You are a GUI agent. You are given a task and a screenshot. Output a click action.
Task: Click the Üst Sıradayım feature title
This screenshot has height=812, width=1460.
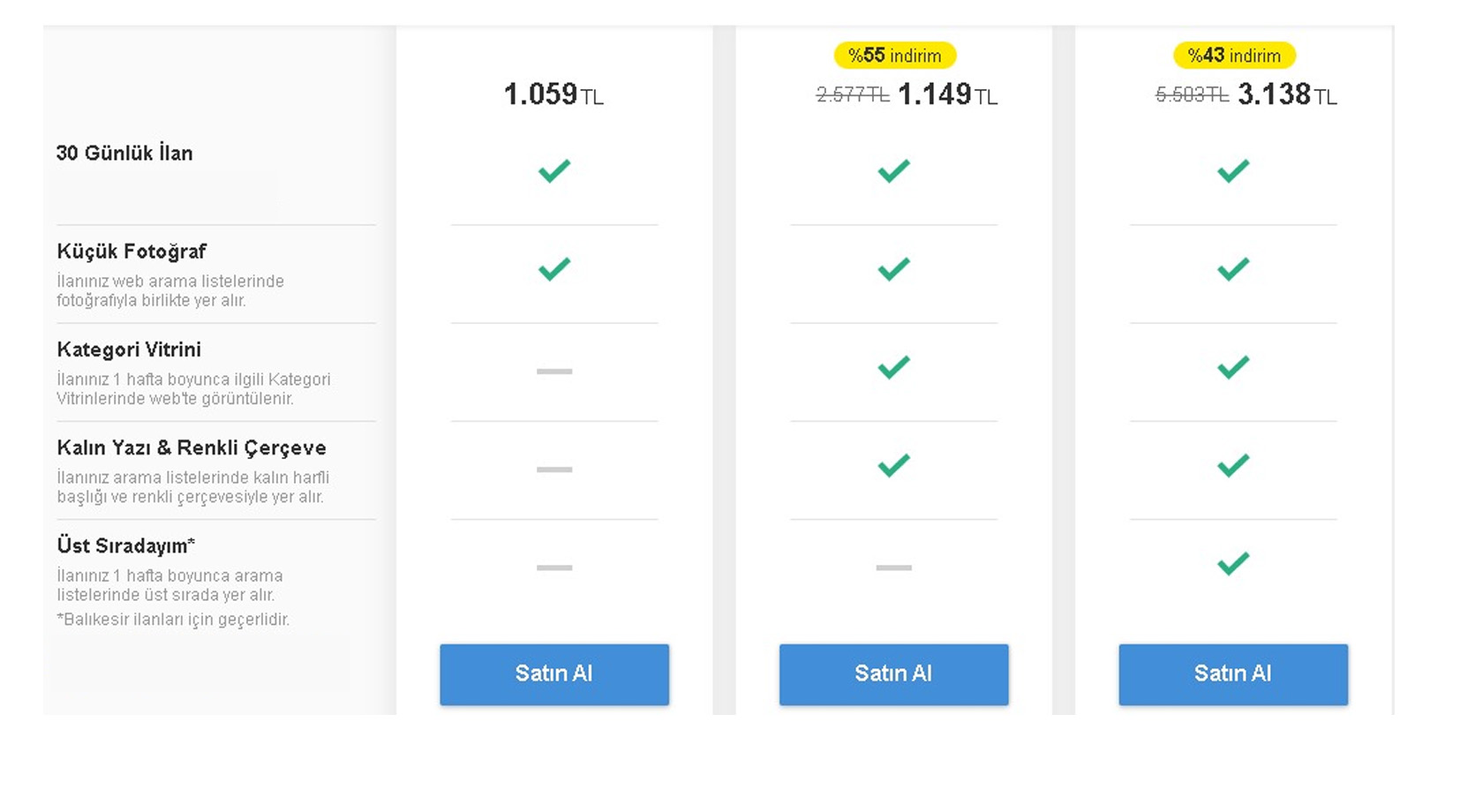click(x=125, y=545)
